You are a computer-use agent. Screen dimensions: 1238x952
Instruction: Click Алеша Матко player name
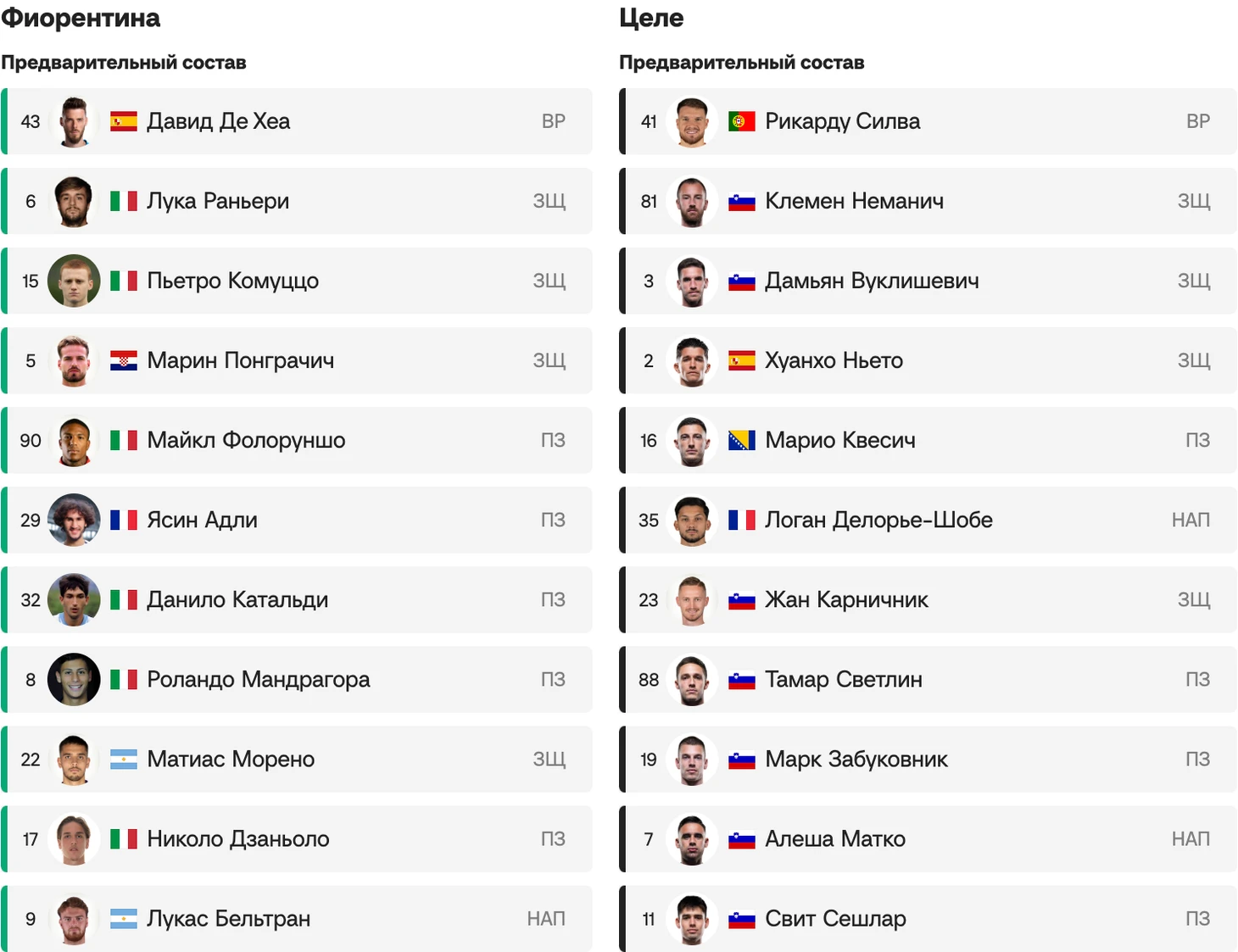tap(835, 839)
